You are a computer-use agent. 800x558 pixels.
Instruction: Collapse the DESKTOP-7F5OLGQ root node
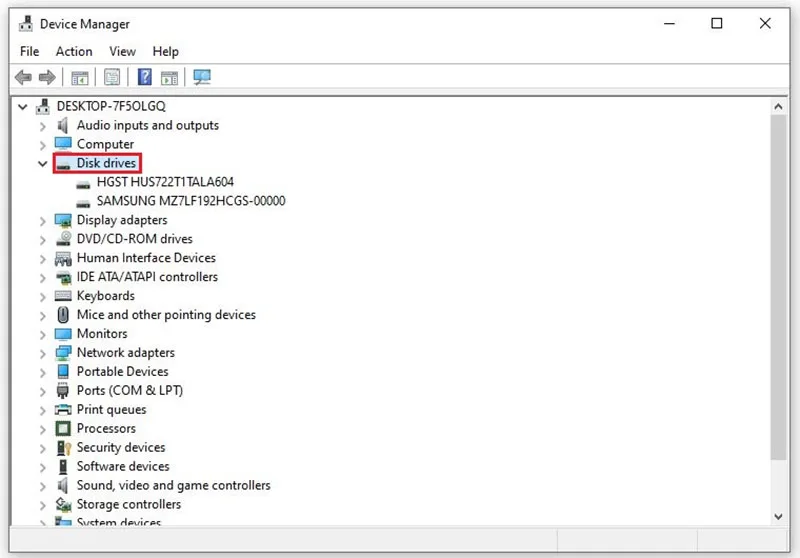coord(22,107)
